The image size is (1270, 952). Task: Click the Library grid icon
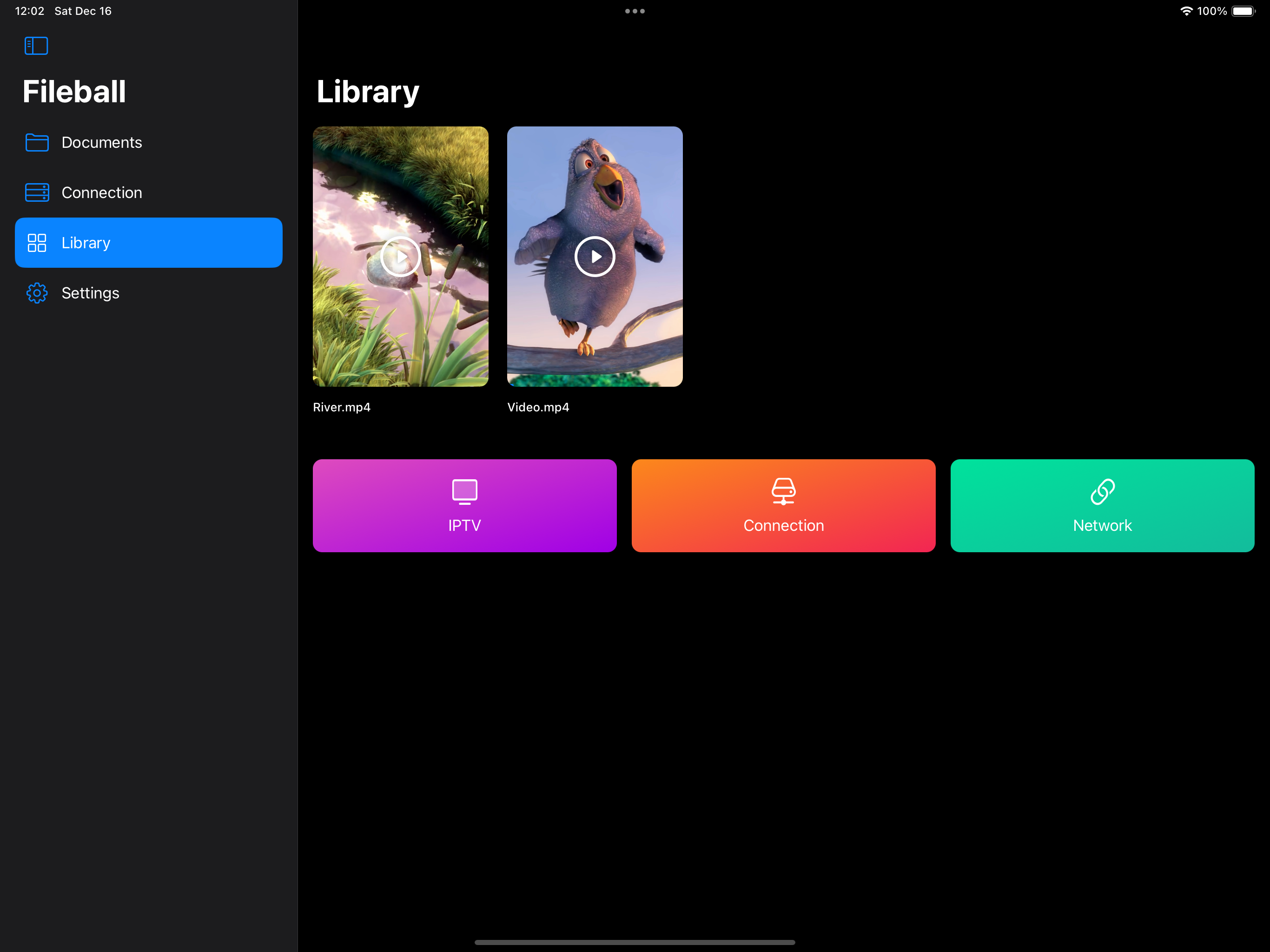point(37,243)
